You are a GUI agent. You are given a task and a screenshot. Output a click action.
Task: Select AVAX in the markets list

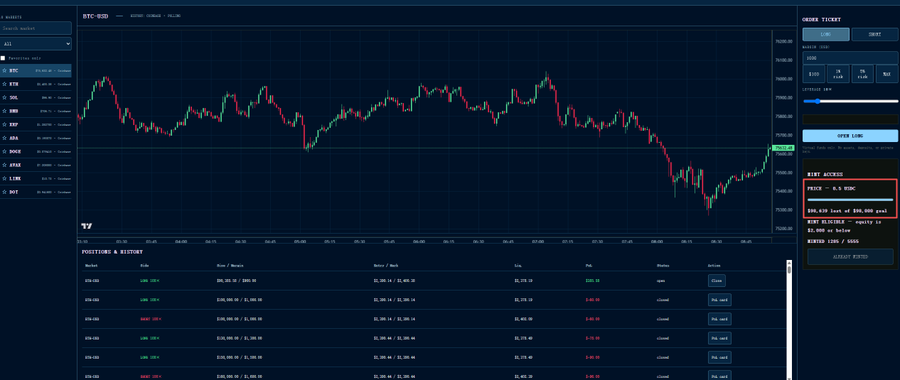click(x=36, y=165)
